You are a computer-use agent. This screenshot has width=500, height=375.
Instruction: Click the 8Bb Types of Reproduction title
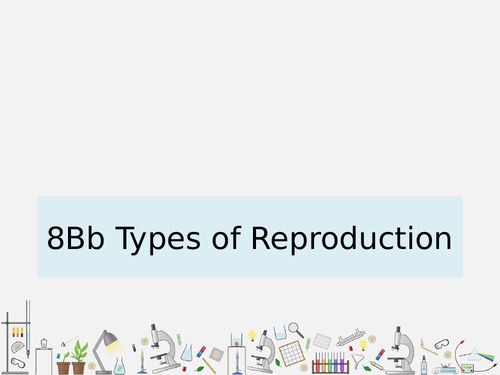coord(249,238)
